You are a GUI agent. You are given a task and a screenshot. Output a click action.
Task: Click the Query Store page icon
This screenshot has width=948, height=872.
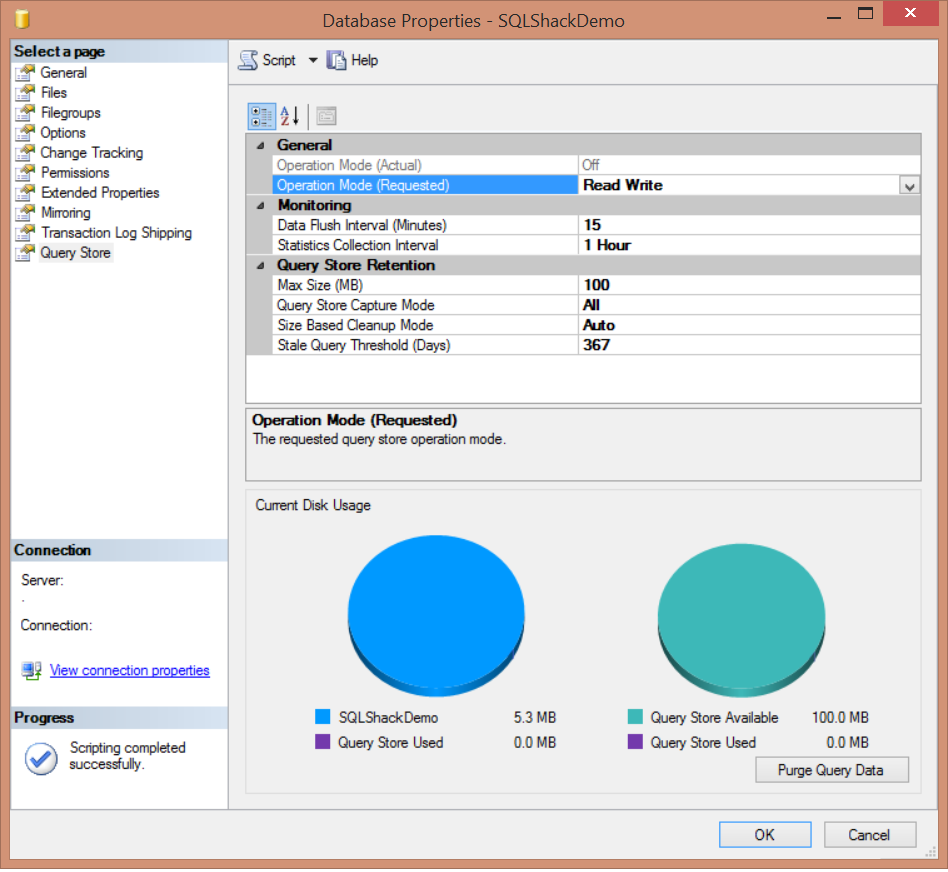point(25,252)
